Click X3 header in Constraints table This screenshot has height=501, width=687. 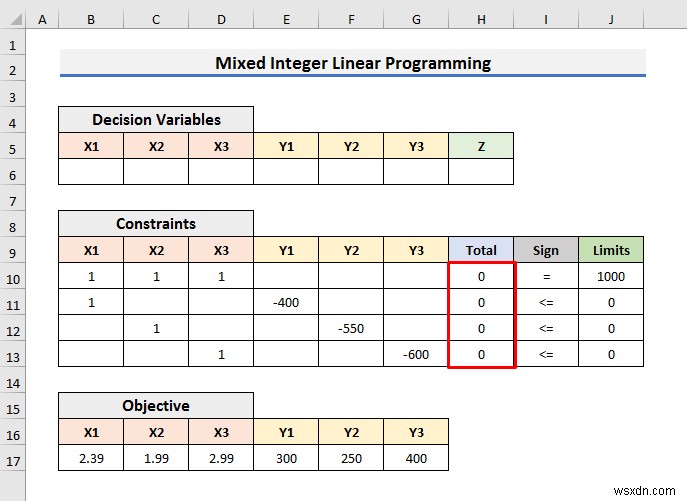pos(221,250)
